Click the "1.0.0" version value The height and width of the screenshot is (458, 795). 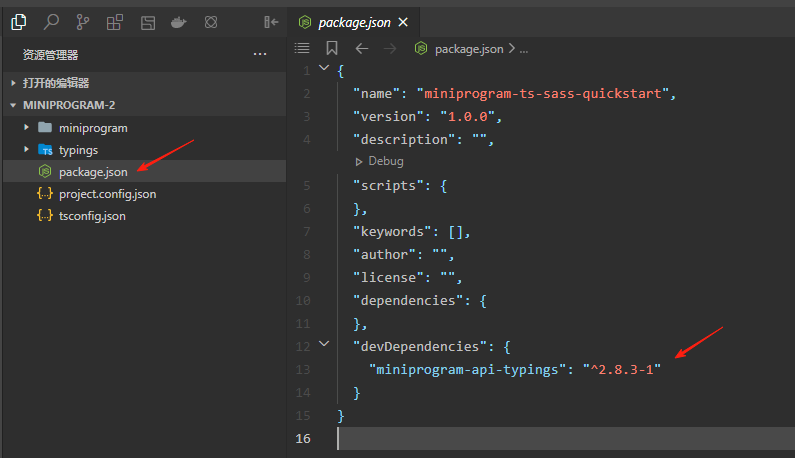[467, 117]
